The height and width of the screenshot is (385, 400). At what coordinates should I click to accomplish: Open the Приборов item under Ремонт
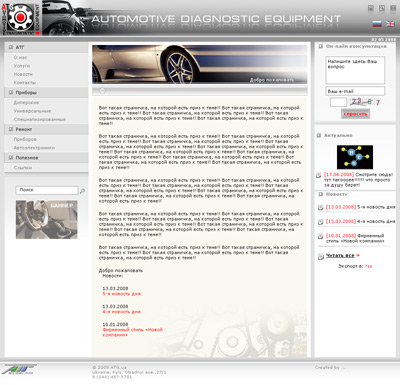click(25, 139)
